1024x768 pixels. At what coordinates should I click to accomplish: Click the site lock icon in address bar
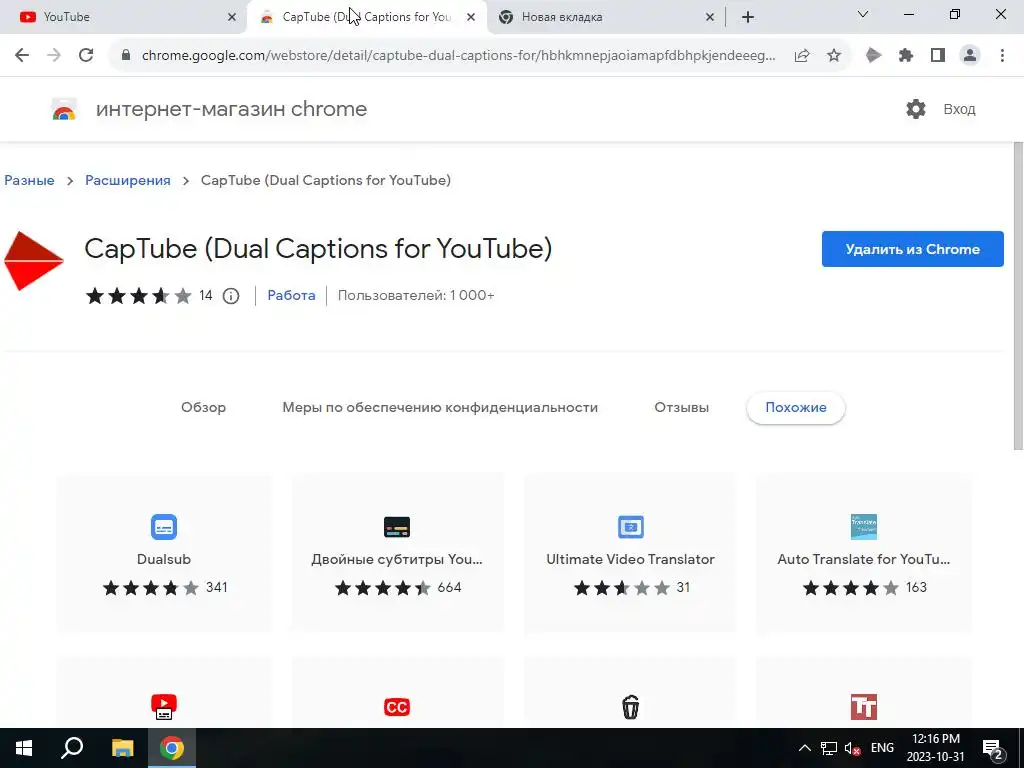tap(126, 56)
